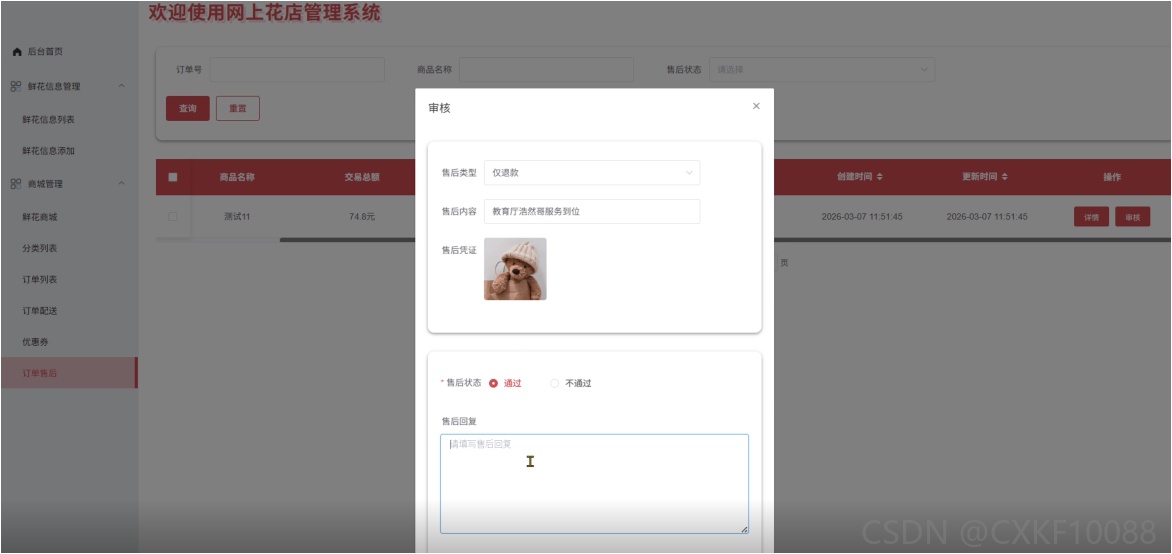The image size is (1172, 554).
Task: Open 后台首页 from sidebar
Action: tap(45, 52)
